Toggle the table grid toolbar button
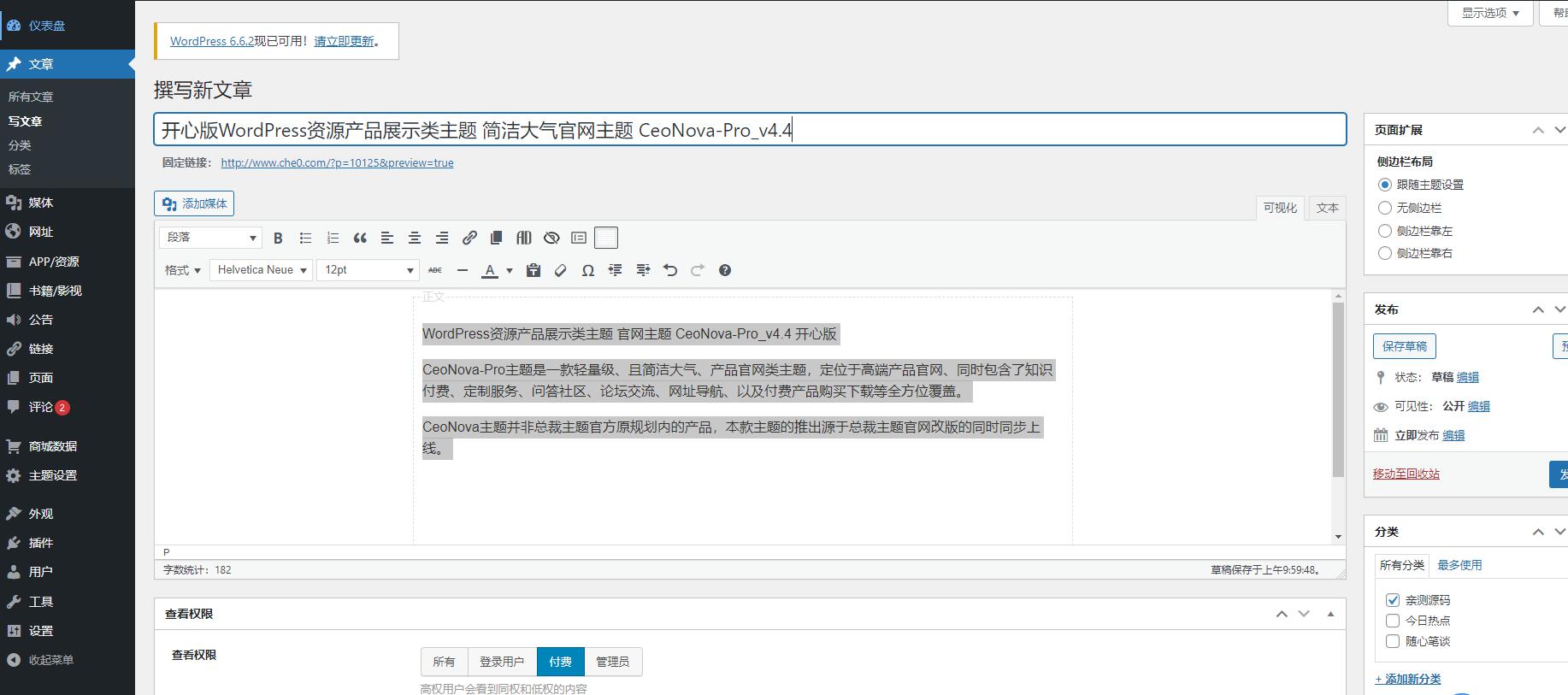This screenshot has width=1568, height=695. (x=606, y=238)
